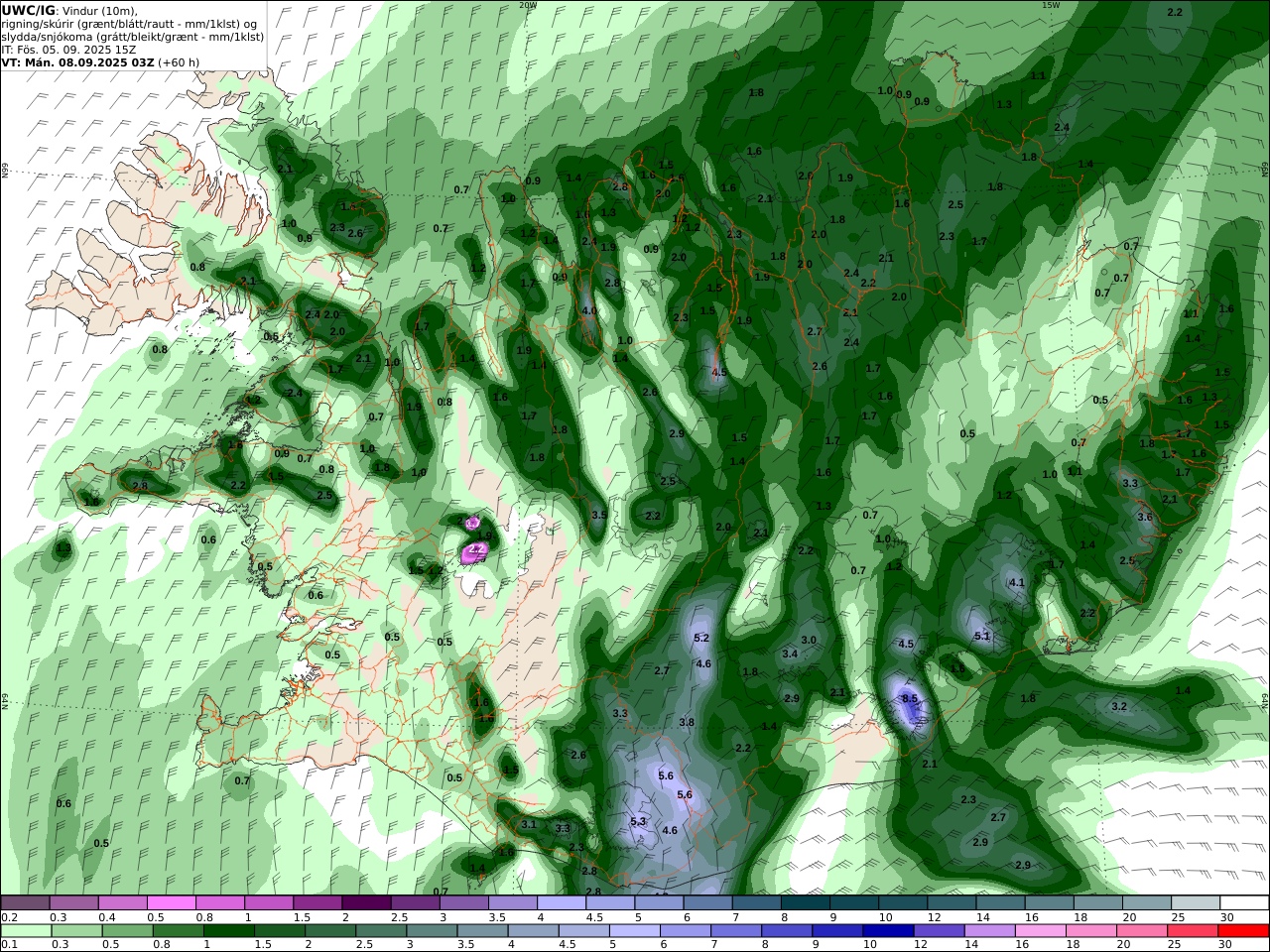Image resolution: width=1270 pixels, height=952 pixels.
Task: Click the '3.0' precipitation value on the map
Action: point(809,640)
